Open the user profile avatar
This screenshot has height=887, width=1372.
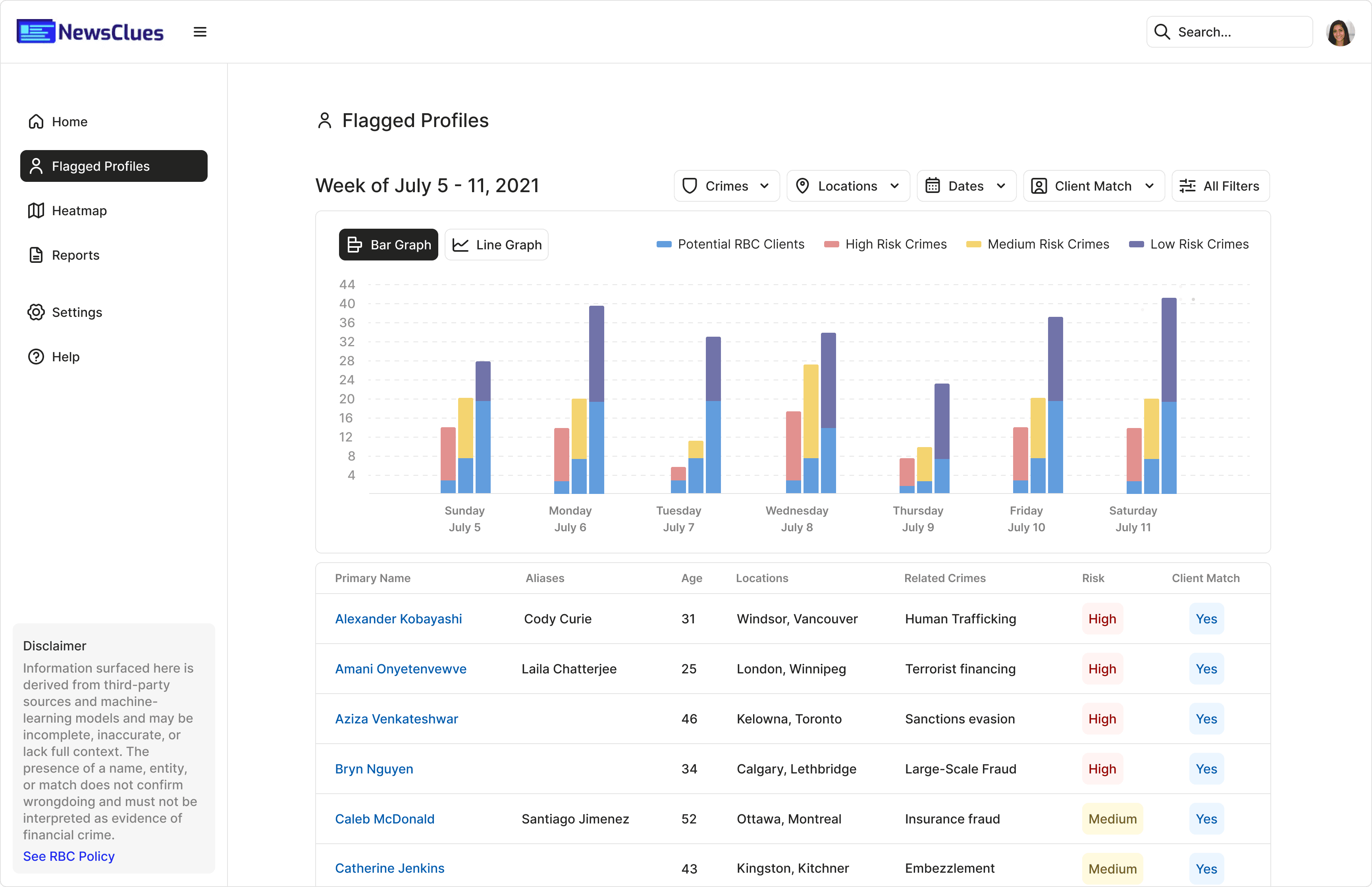pyautogui.click(x=1340, y=32)
